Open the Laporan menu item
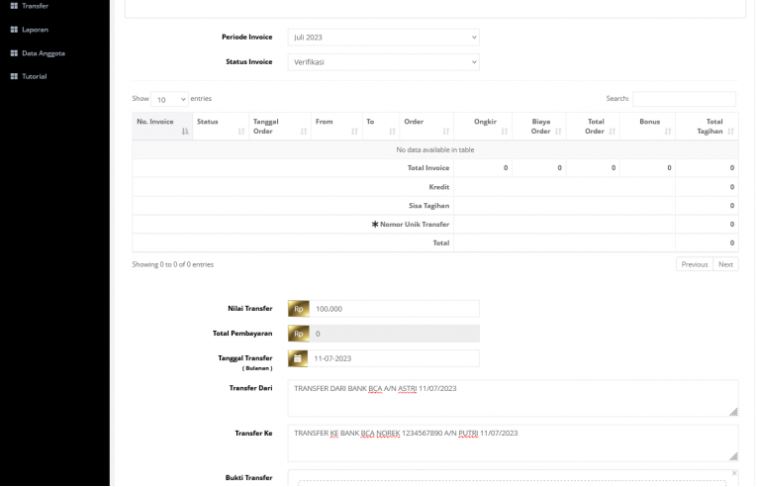Viewport: 757px width, 487px height. [x=35, y=29]
